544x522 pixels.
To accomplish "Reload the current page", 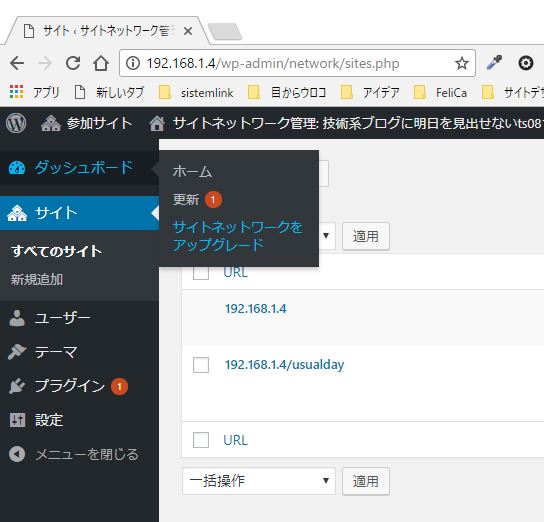I will [x=73, y=63].
